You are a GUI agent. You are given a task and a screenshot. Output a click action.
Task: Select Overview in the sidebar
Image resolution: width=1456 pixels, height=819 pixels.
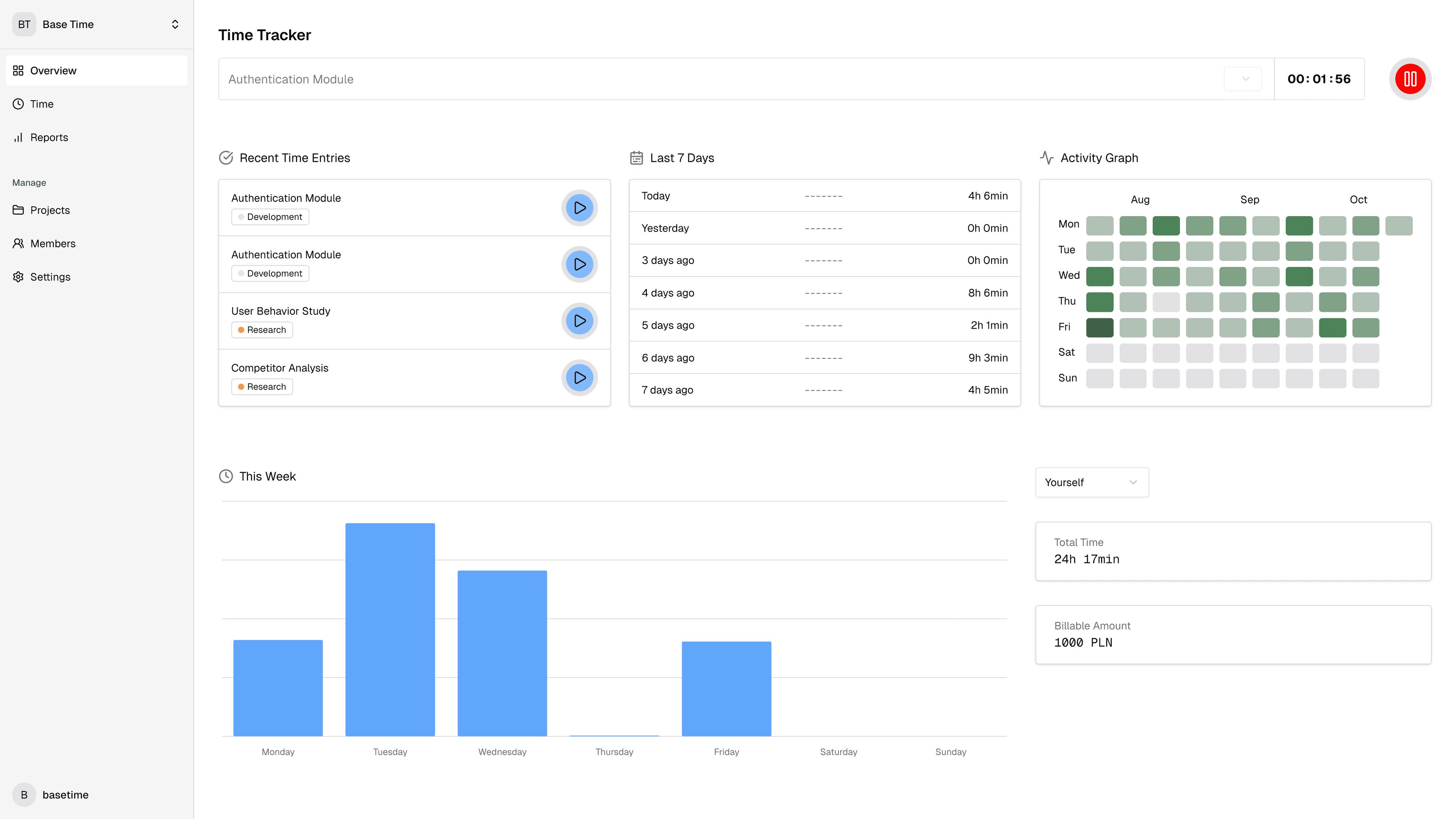tap(53, 71)
